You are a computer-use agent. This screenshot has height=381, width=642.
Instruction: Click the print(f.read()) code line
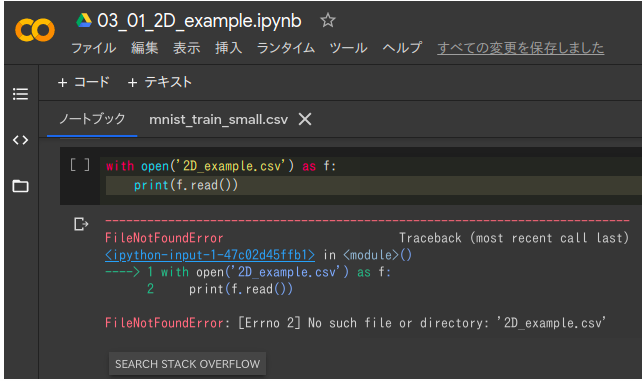(186, 185)
